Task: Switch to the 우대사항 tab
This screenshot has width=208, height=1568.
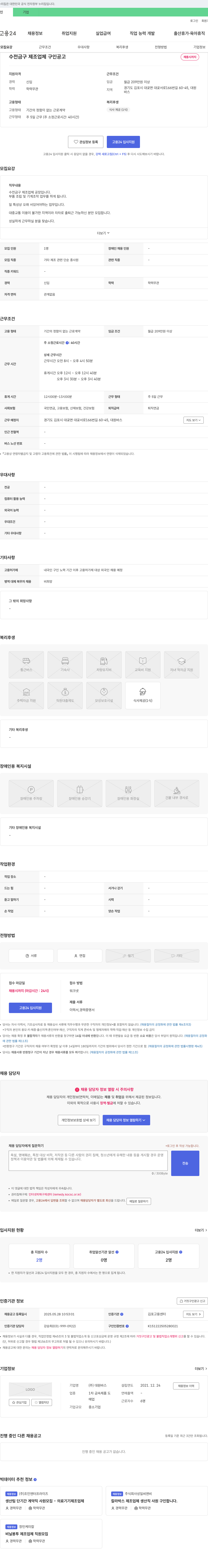Action: pos(83,47)
